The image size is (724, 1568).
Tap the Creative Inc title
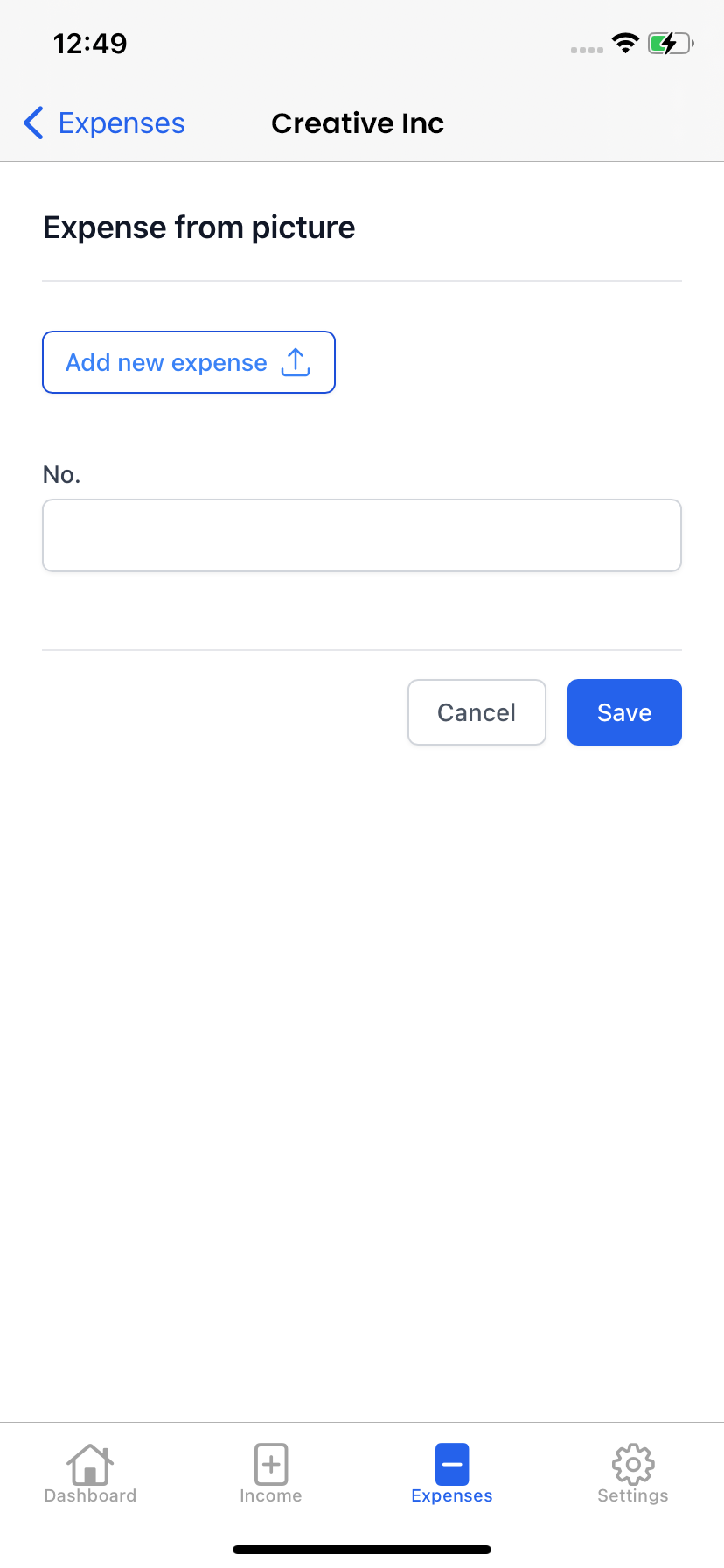click(x=358, y=123)
